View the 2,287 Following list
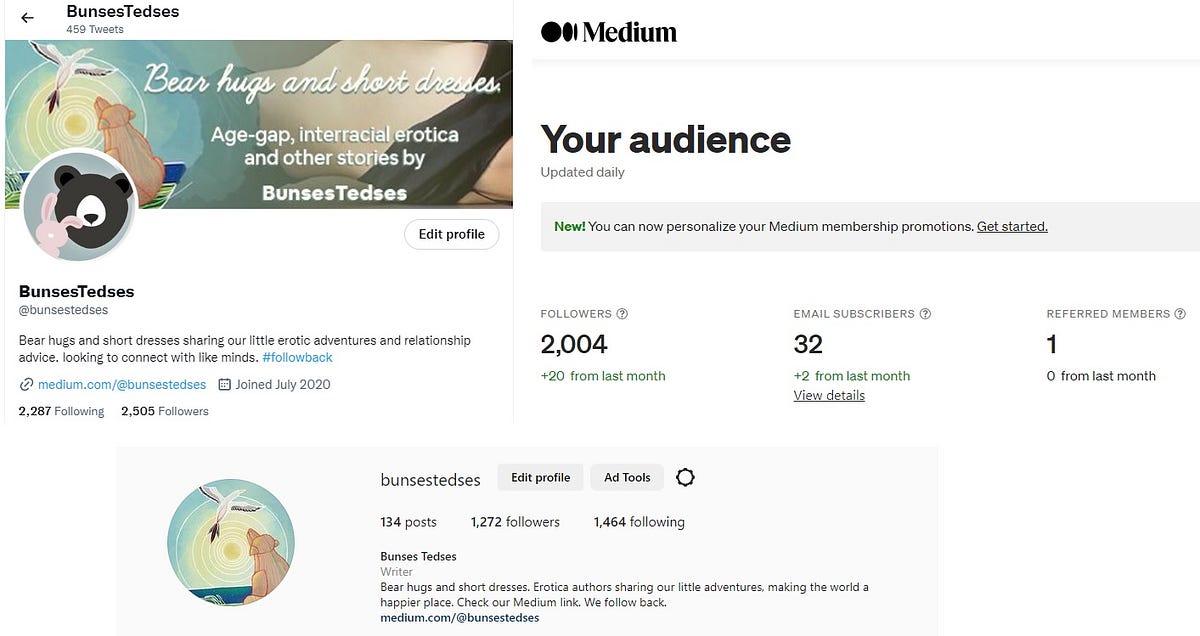Screen dimensions: 1200x636 click(60, 410)
